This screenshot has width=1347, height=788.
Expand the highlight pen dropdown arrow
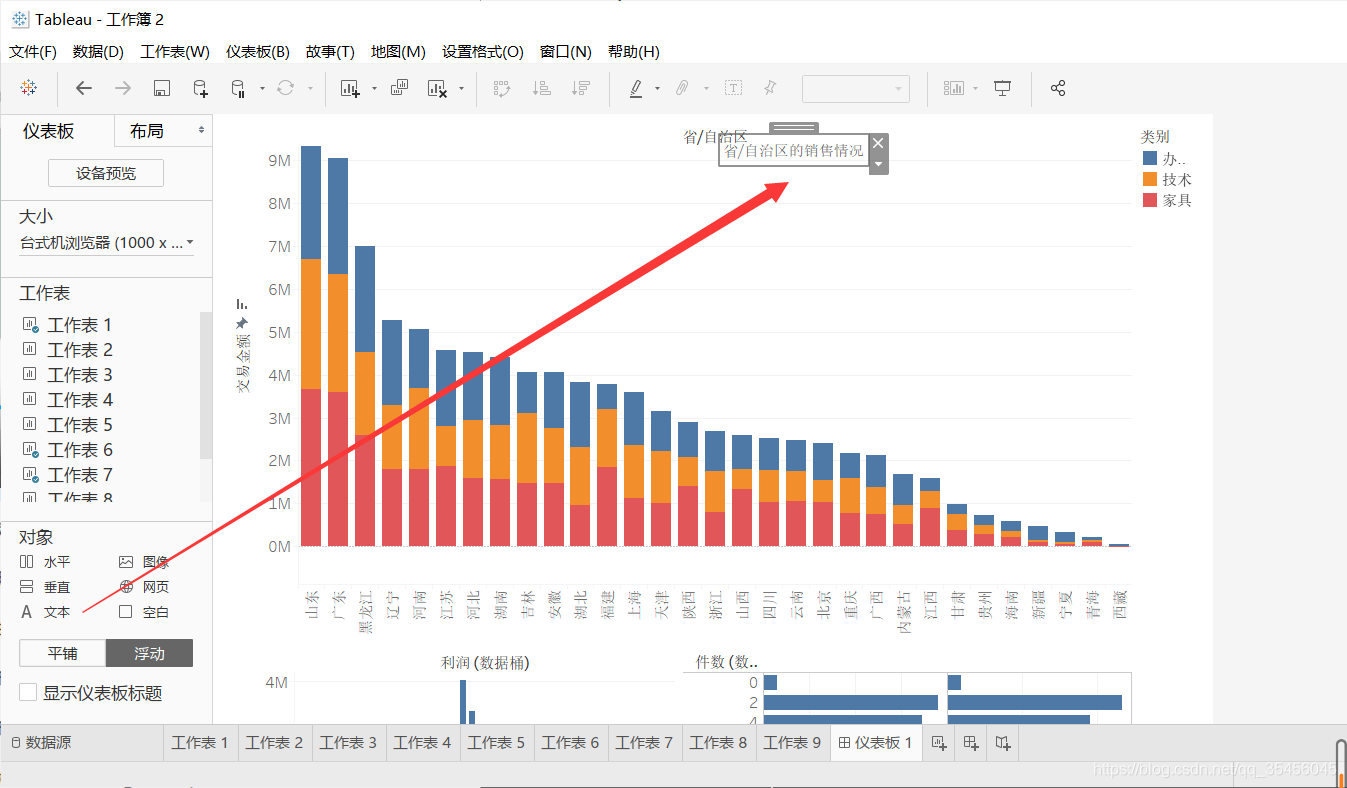657,88
